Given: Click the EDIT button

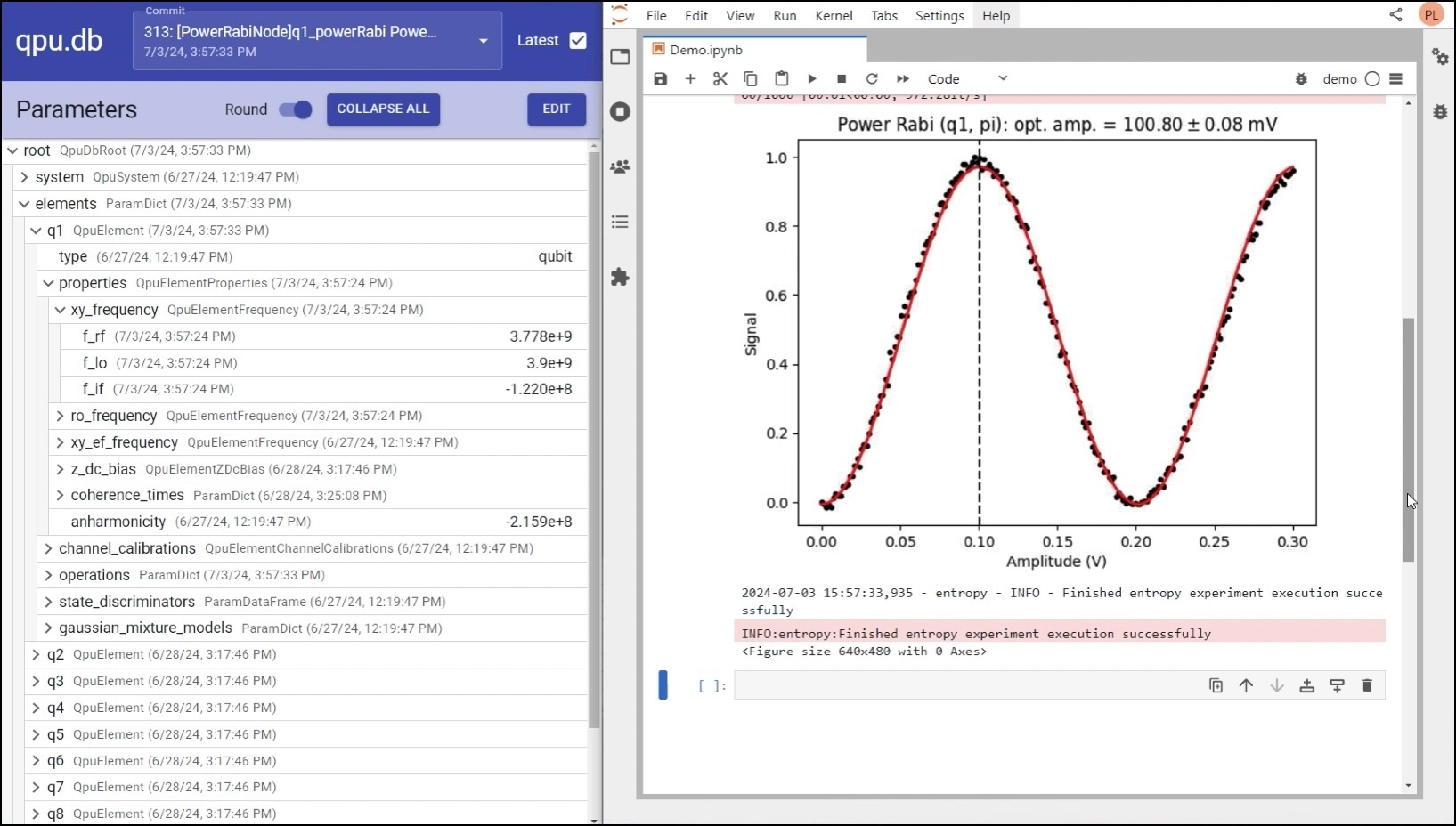Looking at the screenshot, I should tap(557, 109).
